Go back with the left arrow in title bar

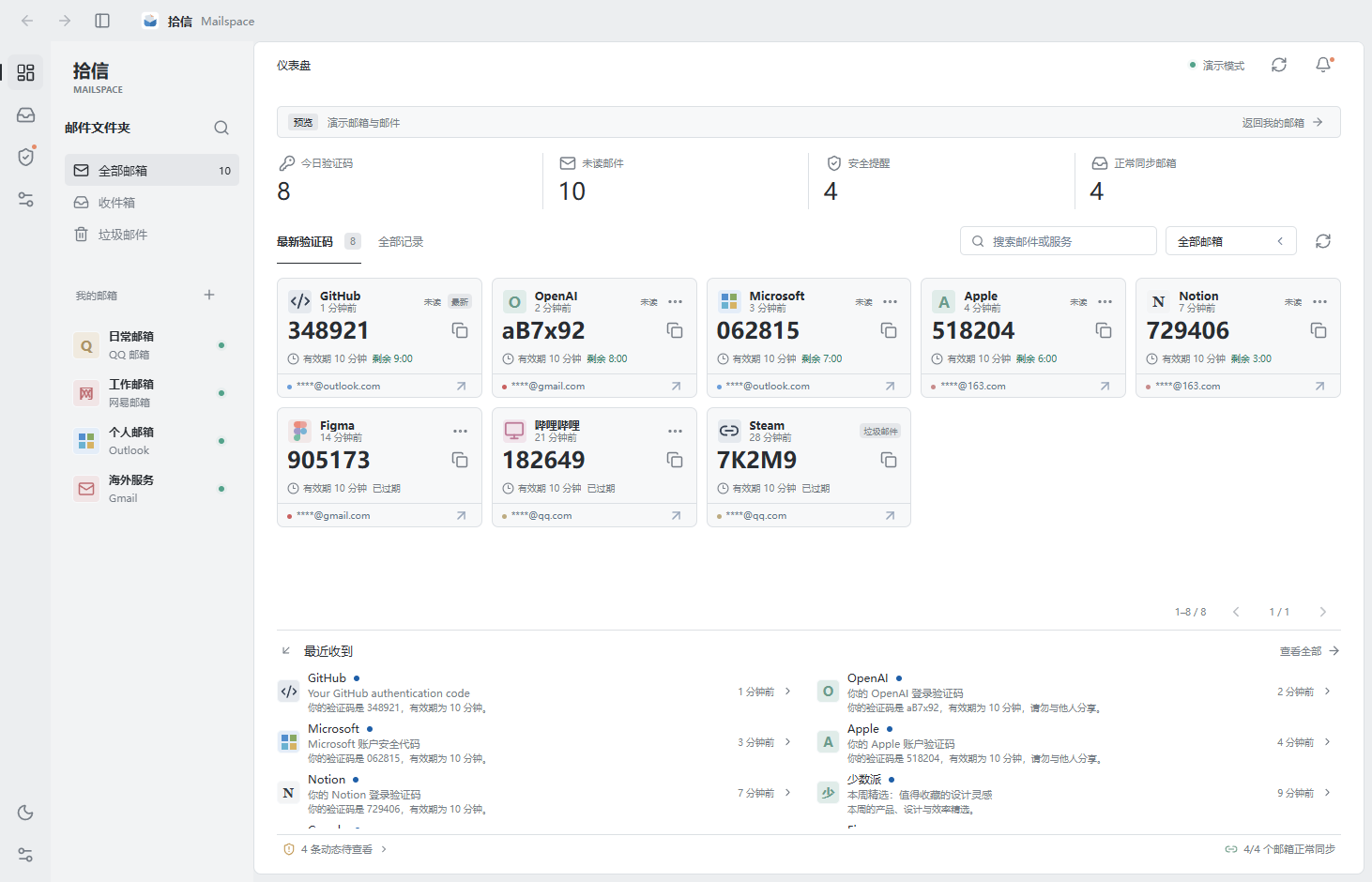click(27, 21)
